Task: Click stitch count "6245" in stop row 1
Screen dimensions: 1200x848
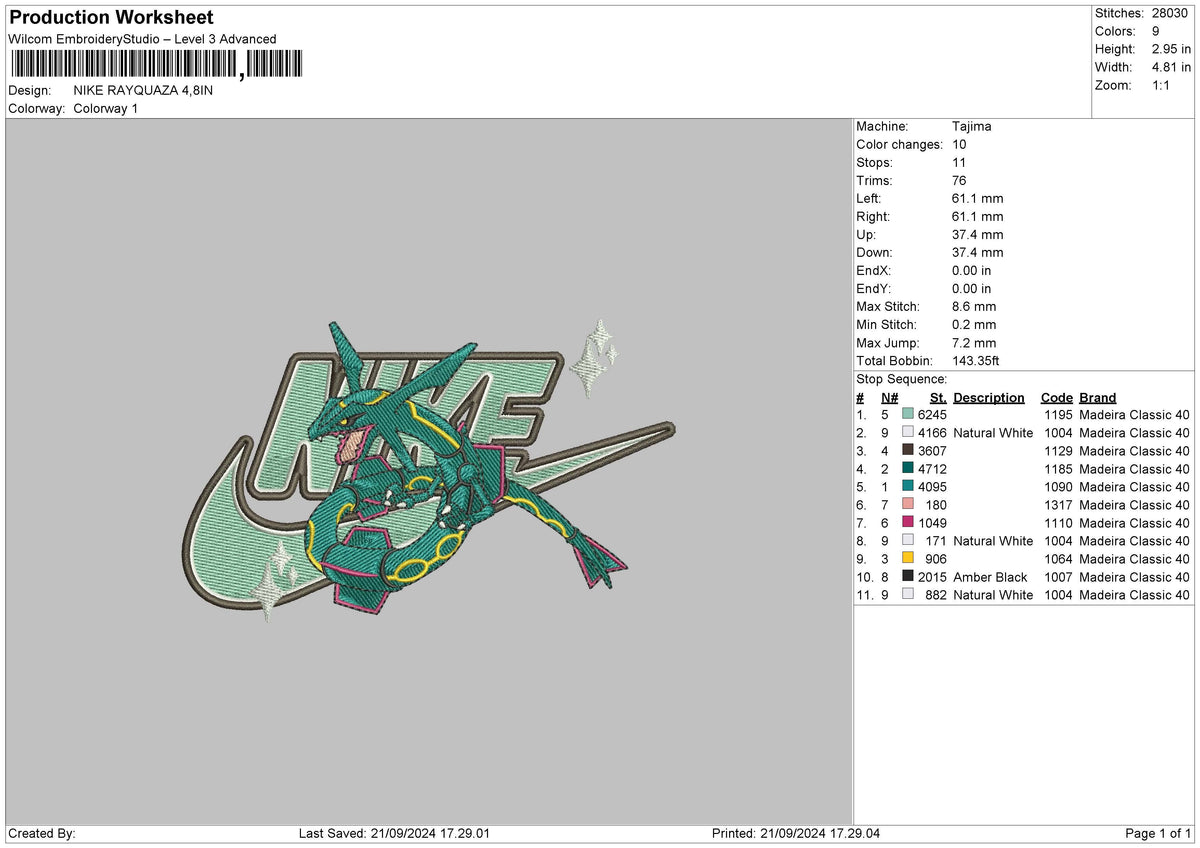Action: click(x=932, y=415)
